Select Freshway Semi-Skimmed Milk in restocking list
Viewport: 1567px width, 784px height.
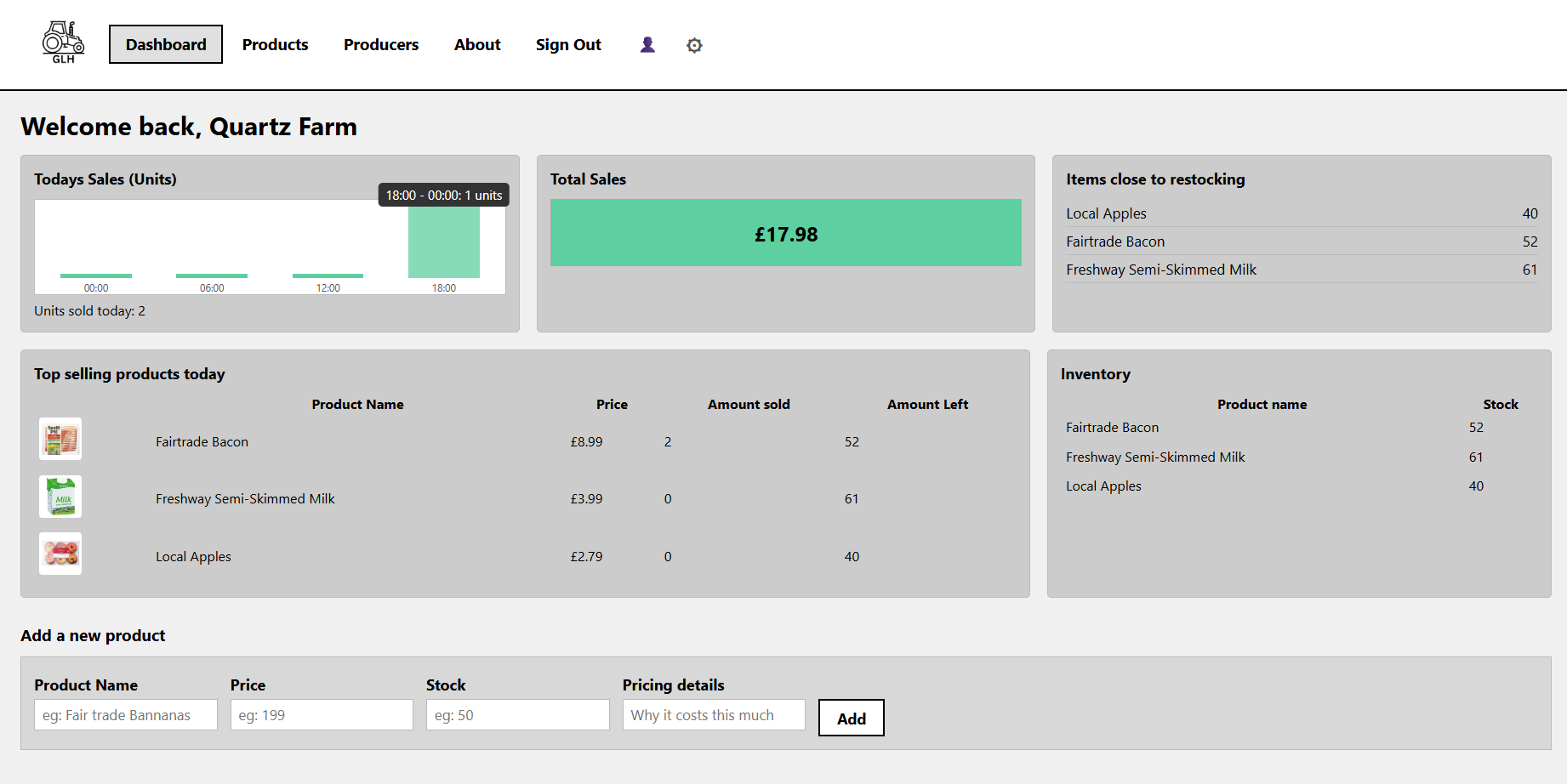click(1302, 270)
